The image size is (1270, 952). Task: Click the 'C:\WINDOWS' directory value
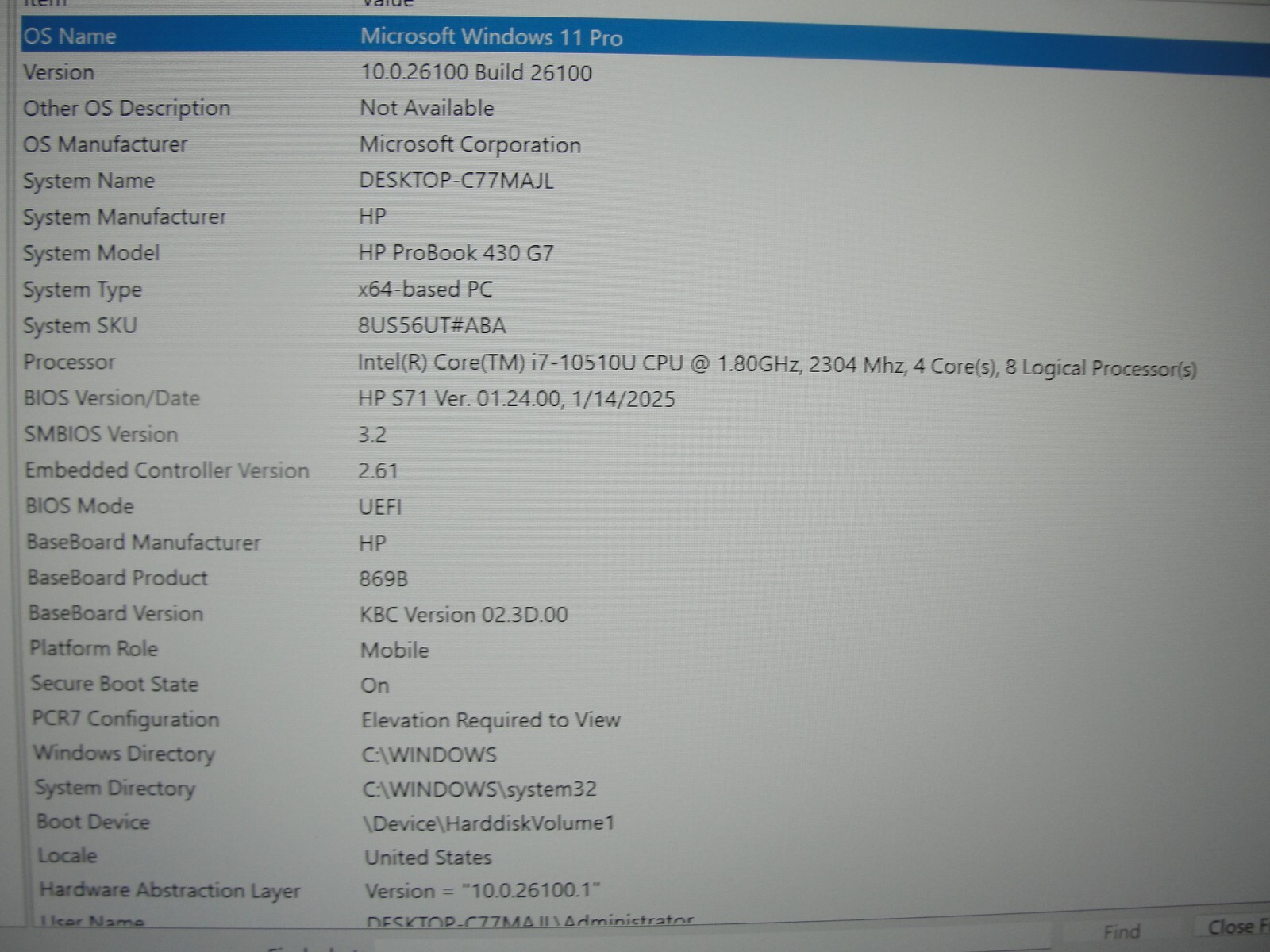pos(429,754)
